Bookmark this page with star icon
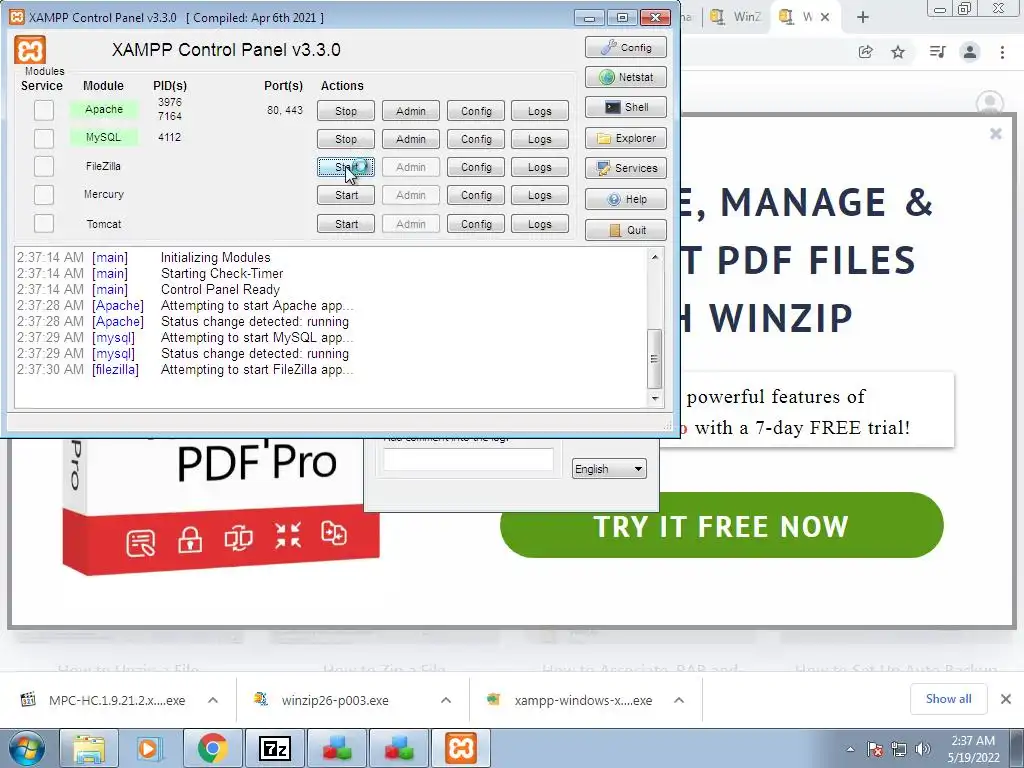The width and height of the screenshot is (1024, 768). (x=898, y=52)
